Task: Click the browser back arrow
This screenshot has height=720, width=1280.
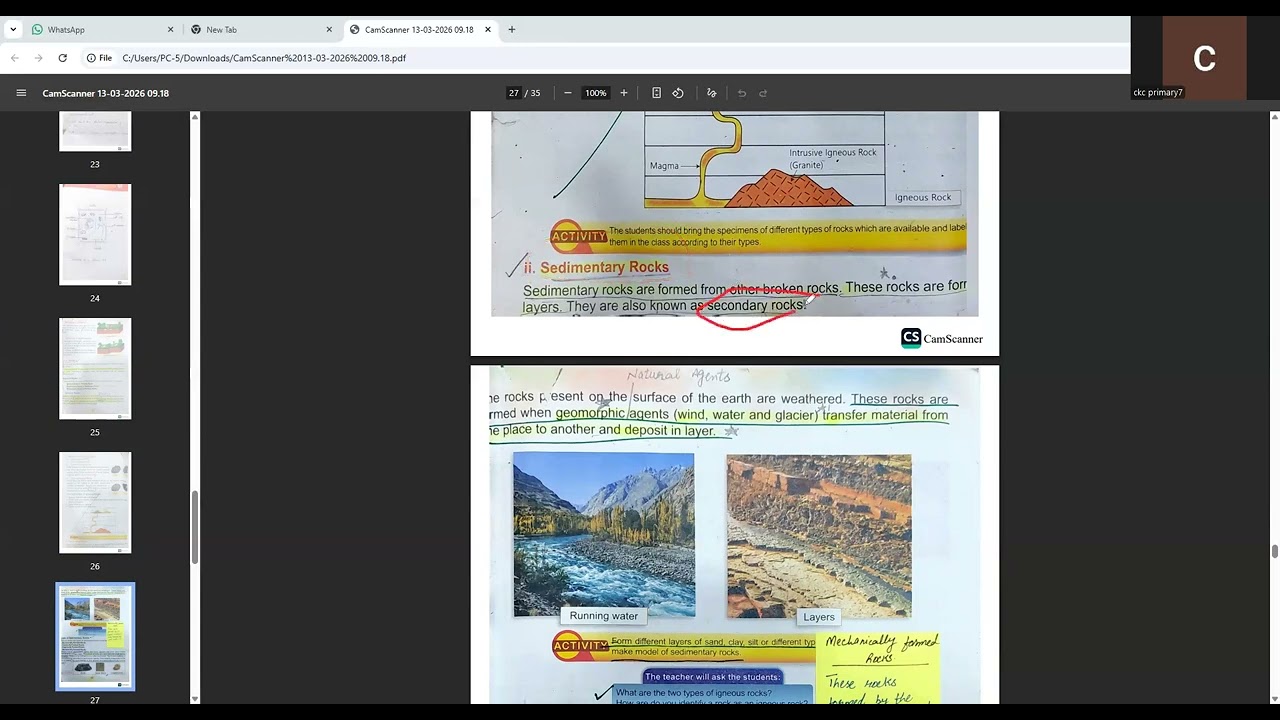Action: [15, 58]
